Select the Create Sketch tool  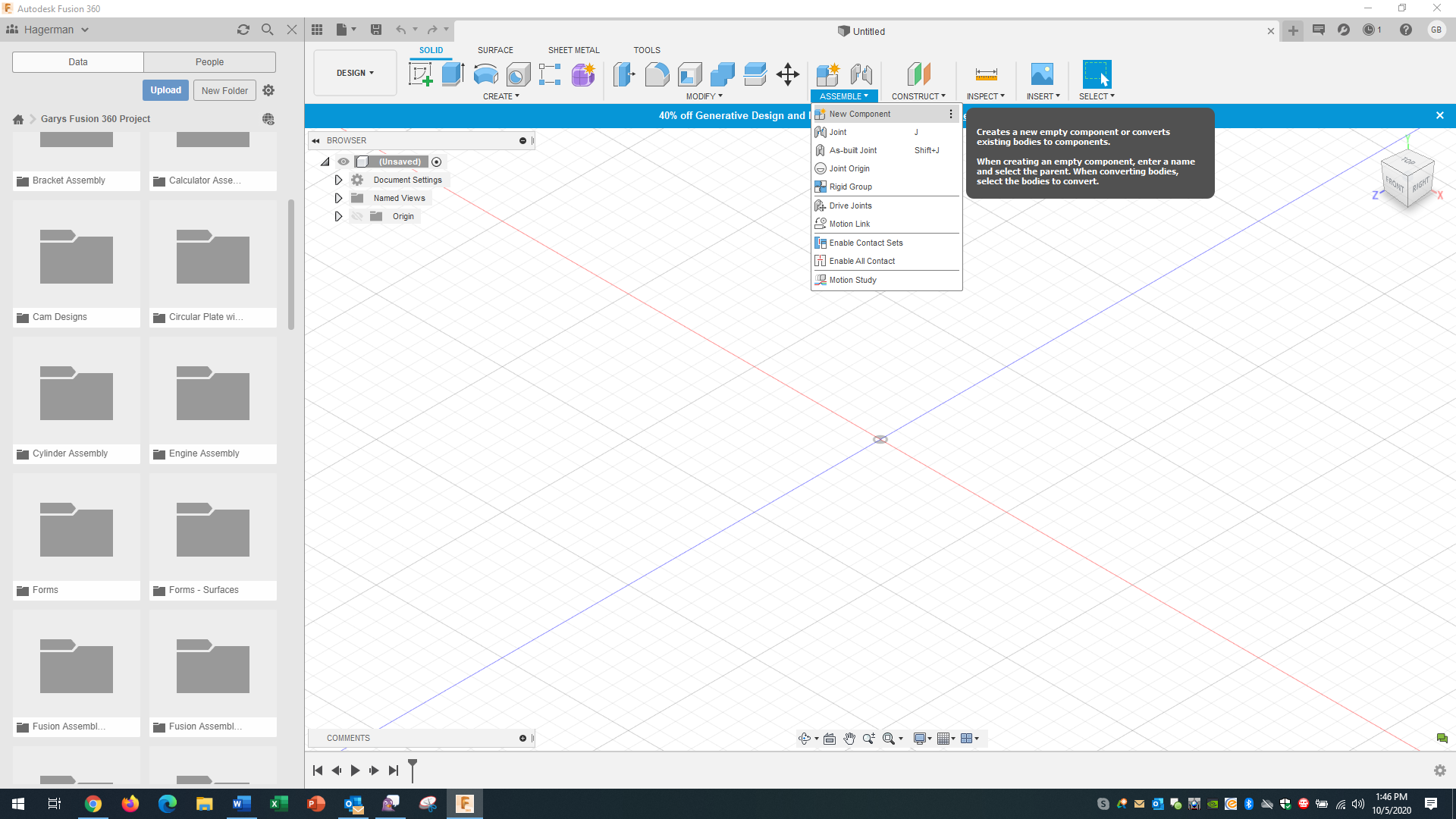[420, 74]
